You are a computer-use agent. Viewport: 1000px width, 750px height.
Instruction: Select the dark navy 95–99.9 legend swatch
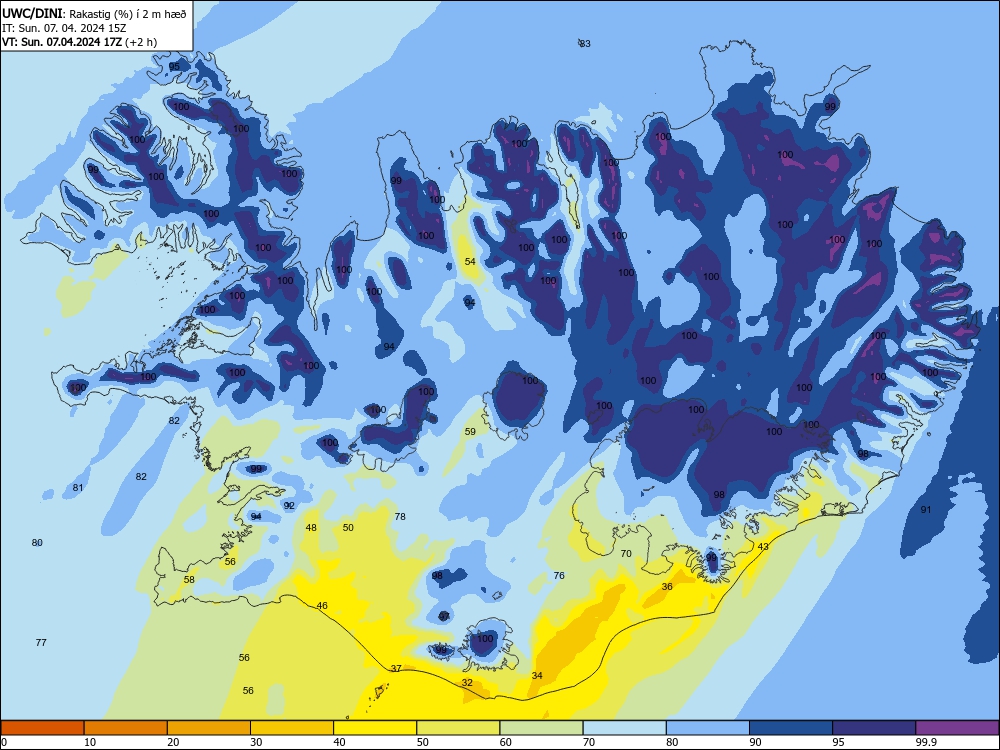click(874, 728)
